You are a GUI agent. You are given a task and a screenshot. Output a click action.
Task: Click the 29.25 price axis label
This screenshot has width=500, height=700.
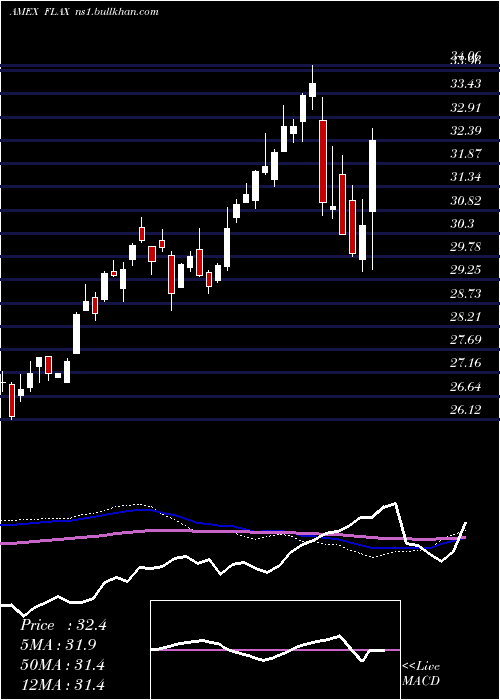466,270
